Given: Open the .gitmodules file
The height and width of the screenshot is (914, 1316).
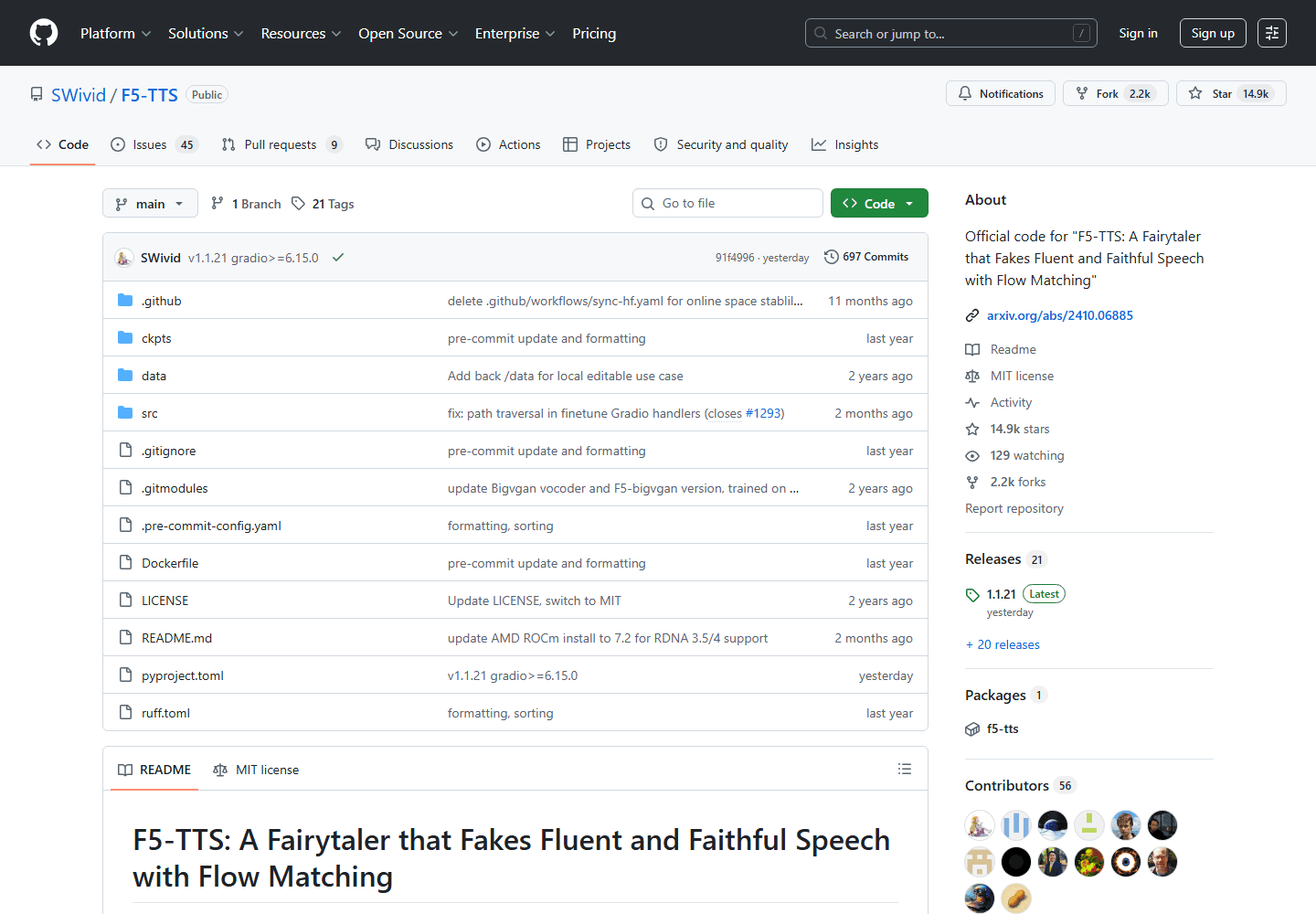Looking at the screenshot, I should (175, 488).
